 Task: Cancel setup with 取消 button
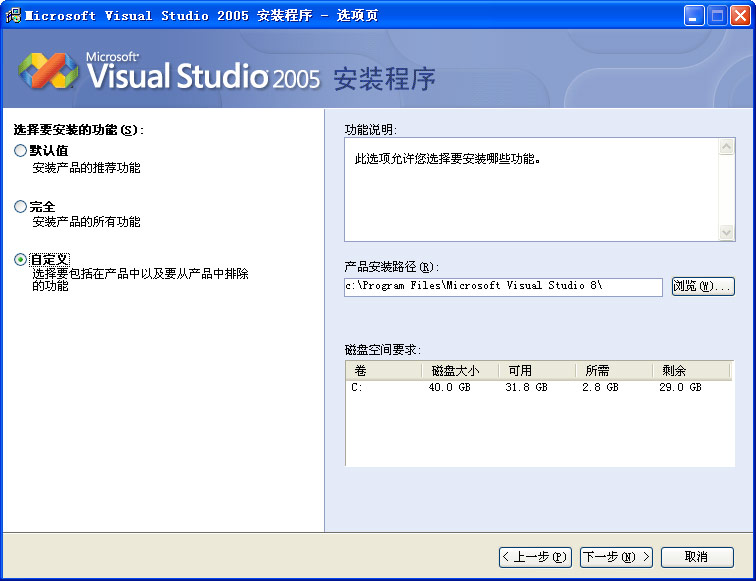[697, 557]
